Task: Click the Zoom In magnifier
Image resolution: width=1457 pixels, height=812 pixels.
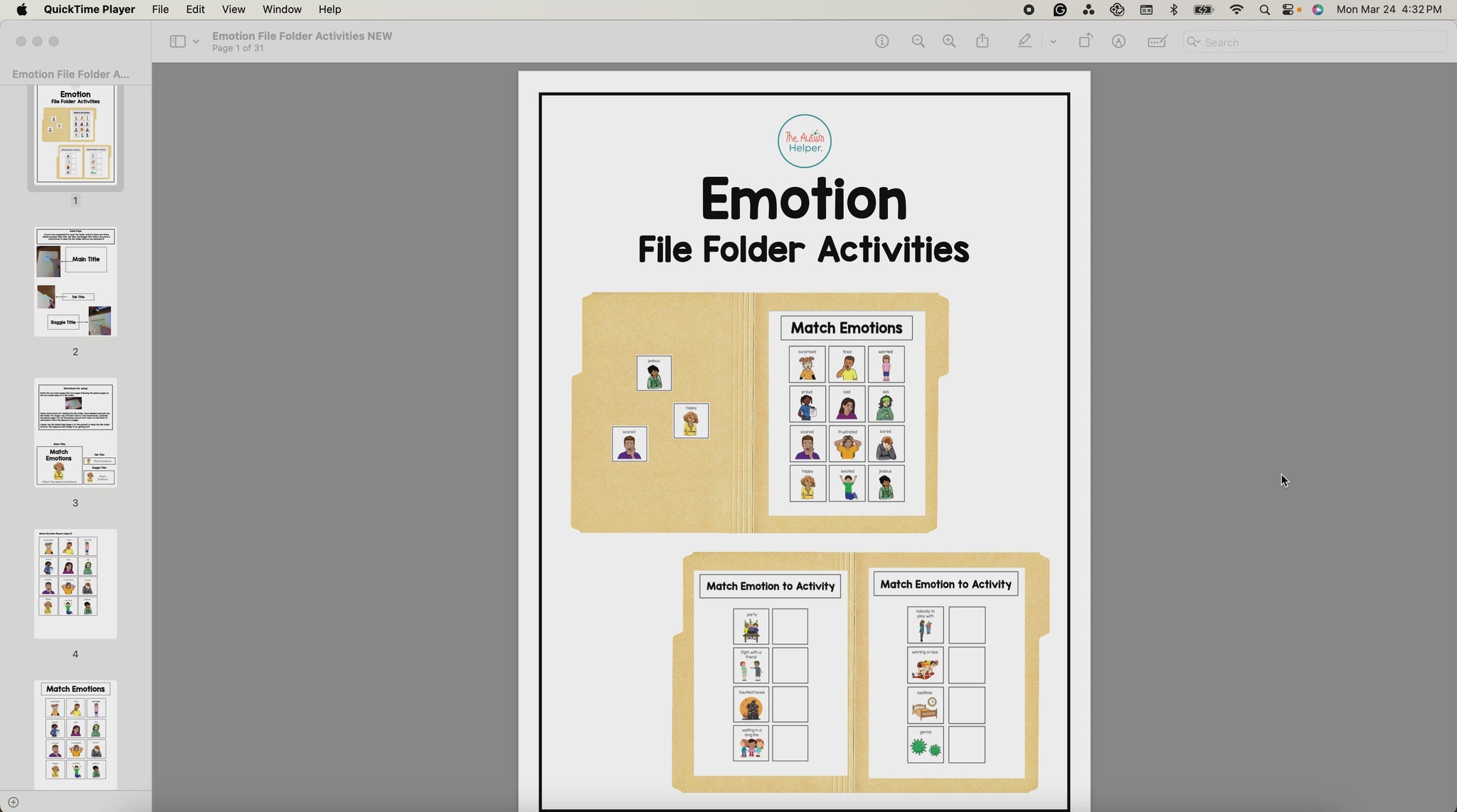Action: [949, 41]
